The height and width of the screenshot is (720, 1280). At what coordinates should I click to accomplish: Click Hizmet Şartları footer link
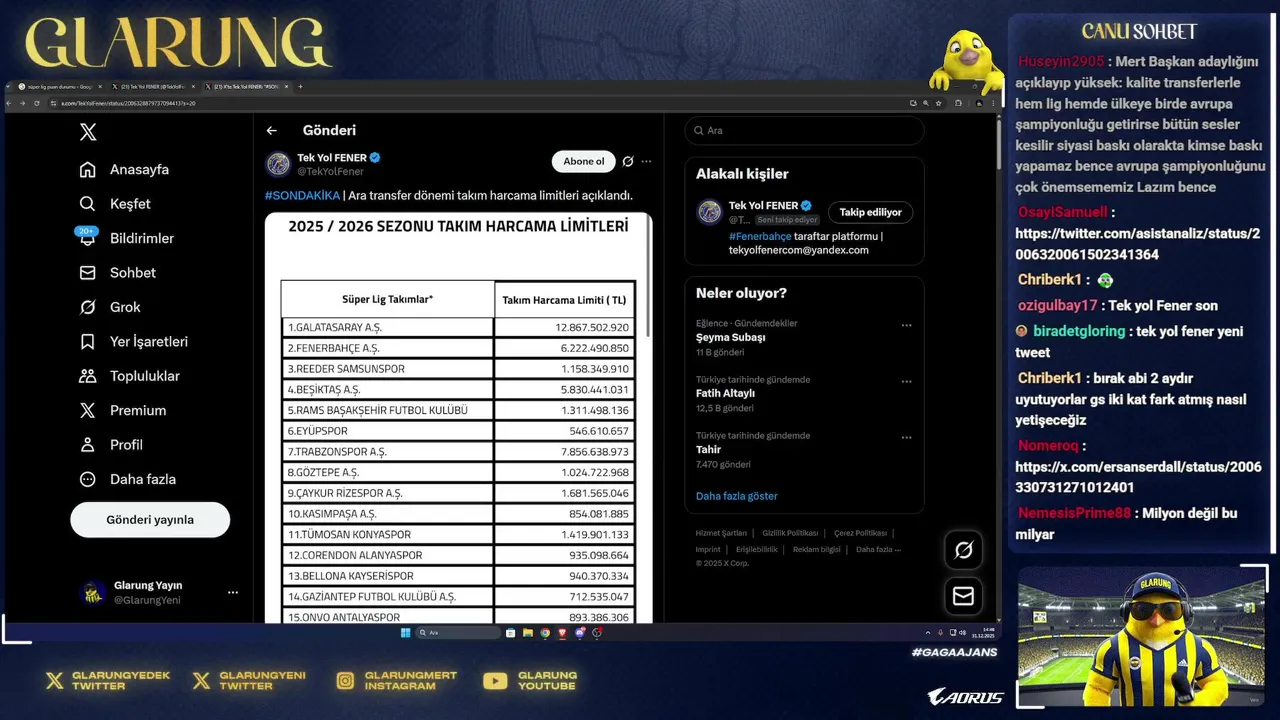point(721,533)
